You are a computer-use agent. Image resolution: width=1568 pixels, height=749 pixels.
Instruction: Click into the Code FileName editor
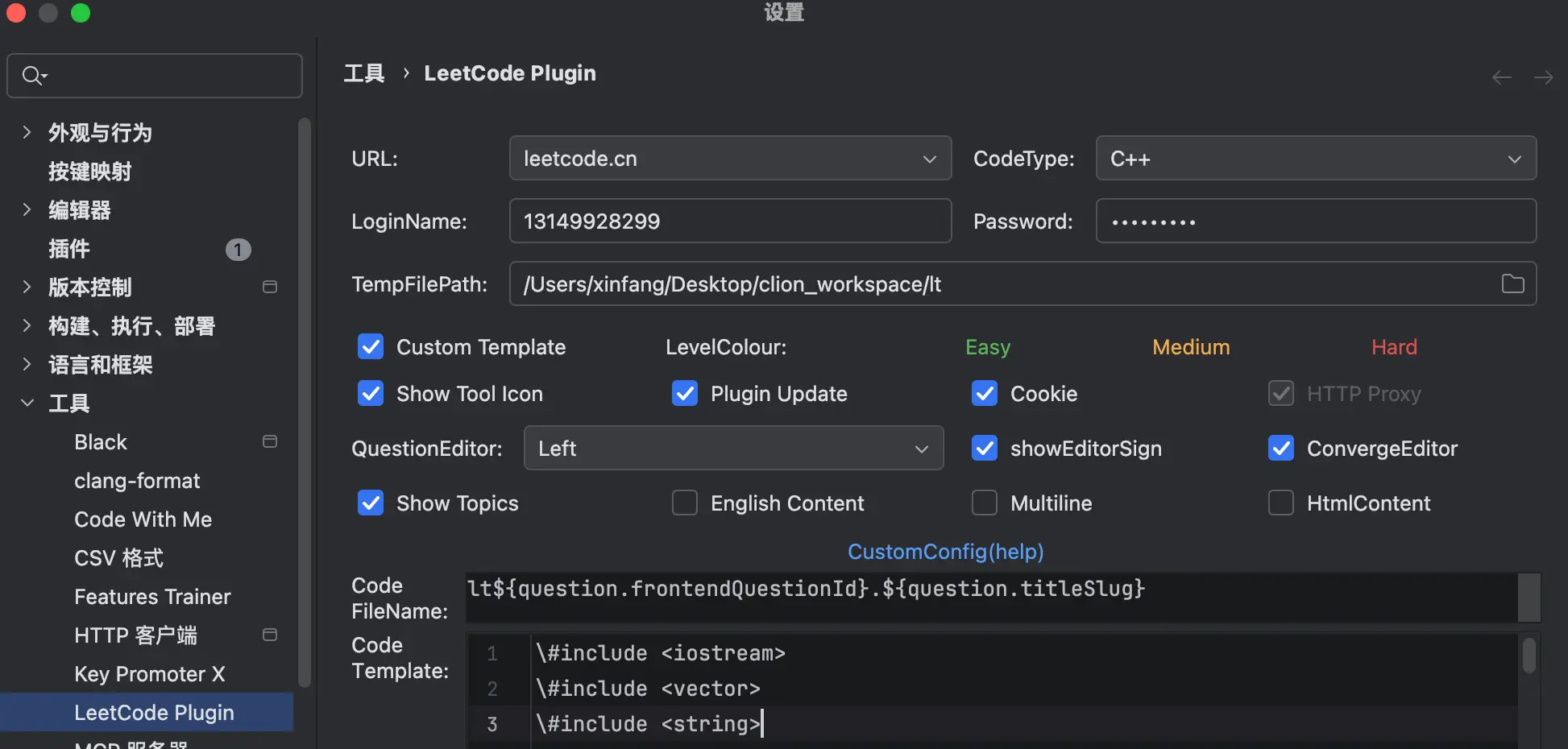992,597
